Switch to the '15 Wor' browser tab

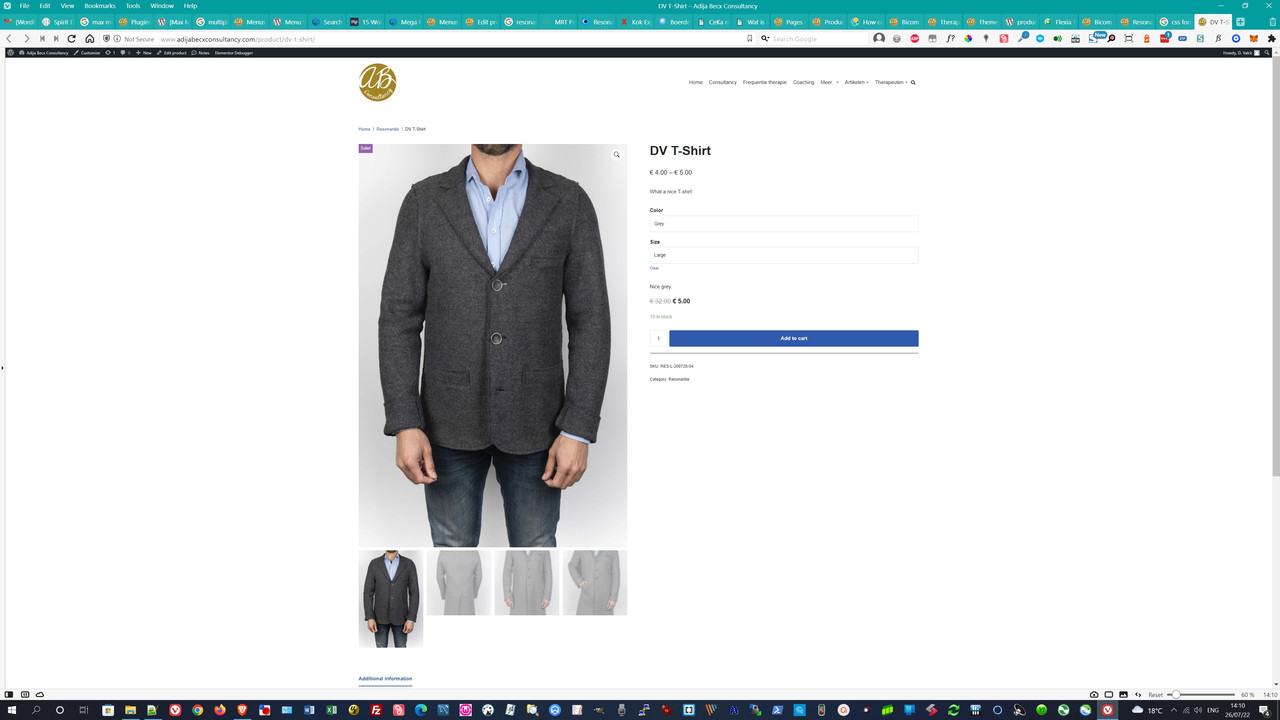tap(366, 21)
